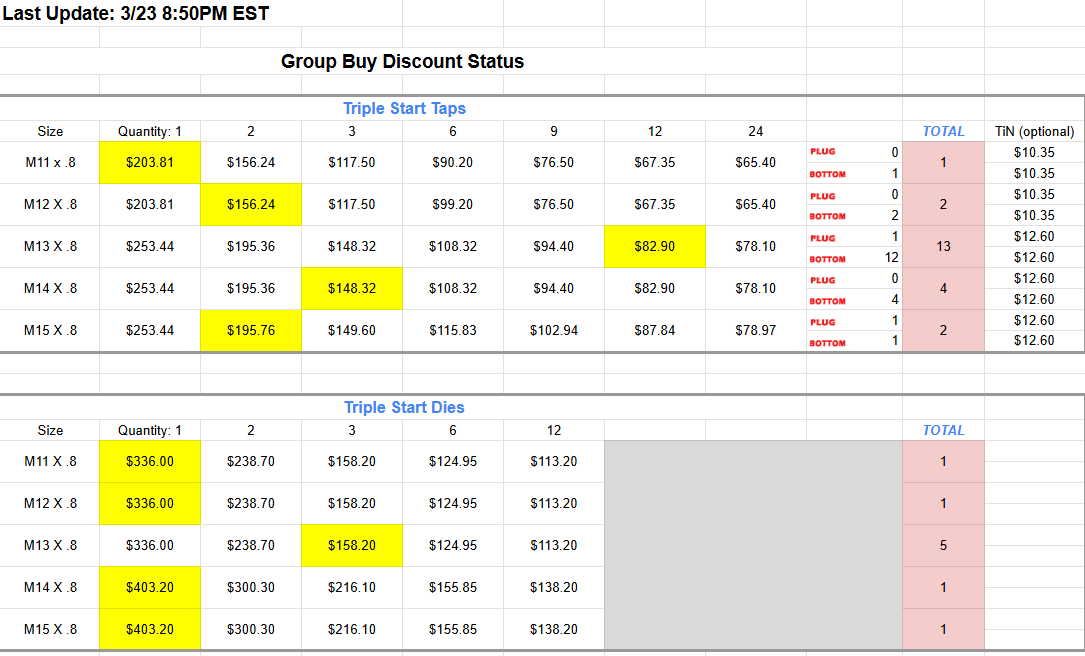Click the highlighted $158.20 cell in dies table
The image size is (1085, 656).
point(352,546)
